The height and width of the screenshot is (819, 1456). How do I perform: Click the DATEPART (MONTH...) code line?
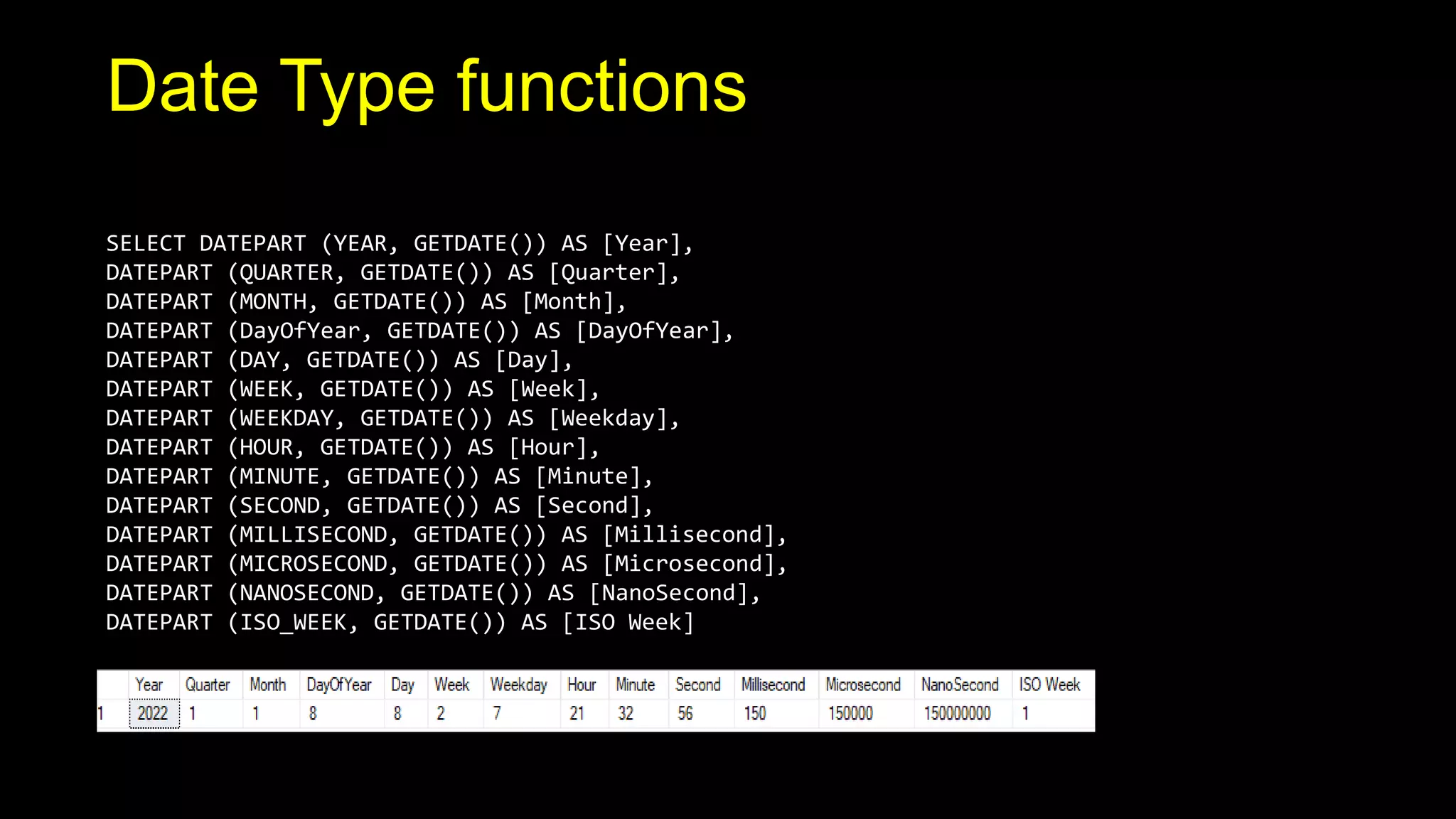click(366, 302)
